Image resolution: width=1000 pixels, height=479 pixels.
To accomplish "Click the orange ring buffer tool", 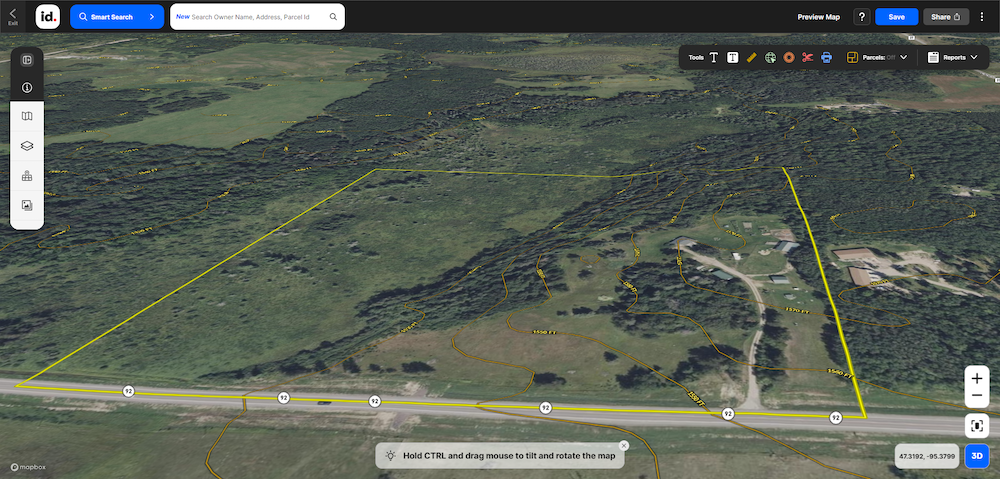I will pos(789,58).
